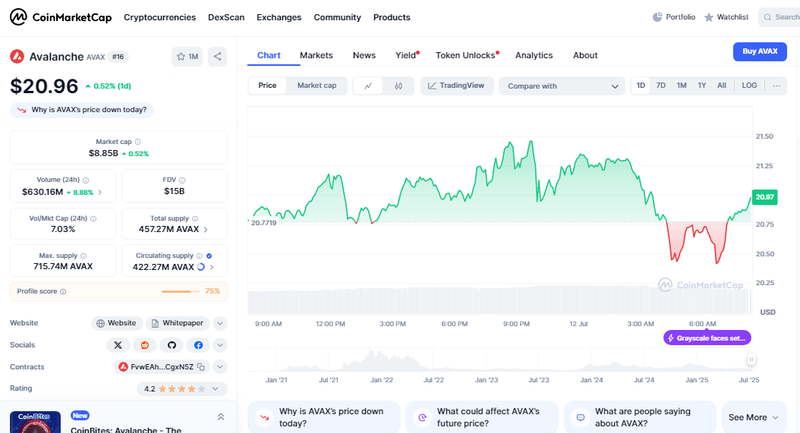800x433 pixels.
Task: Open Avalanche's X (Twitter) social link
Action: (x=119, y=345)
